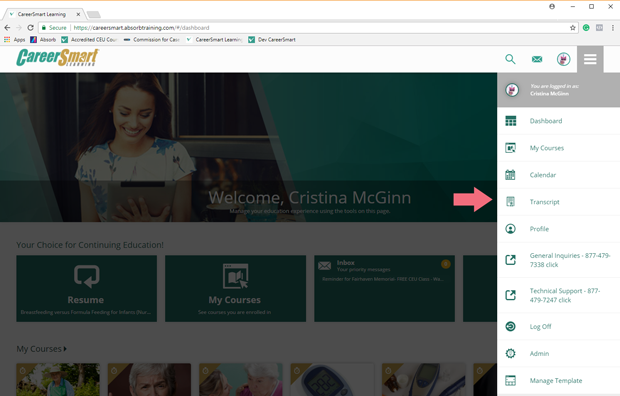This screenshot has width=620, height=396.
Task: Open Commission for Case bookmark
Action: [152, 40]
